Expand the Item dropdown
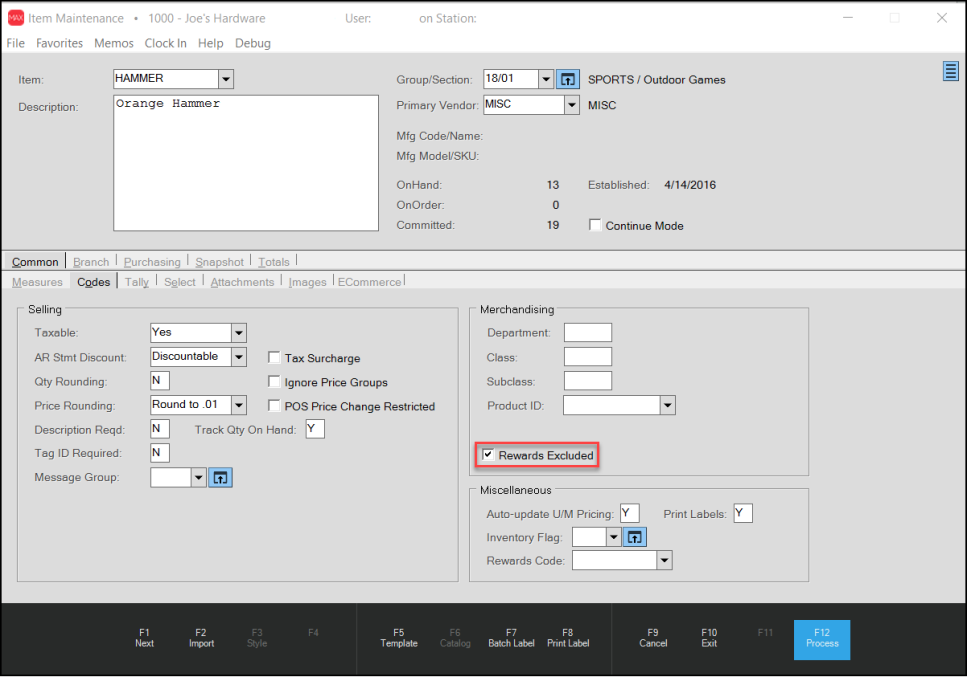 click(x=226, y=79)
